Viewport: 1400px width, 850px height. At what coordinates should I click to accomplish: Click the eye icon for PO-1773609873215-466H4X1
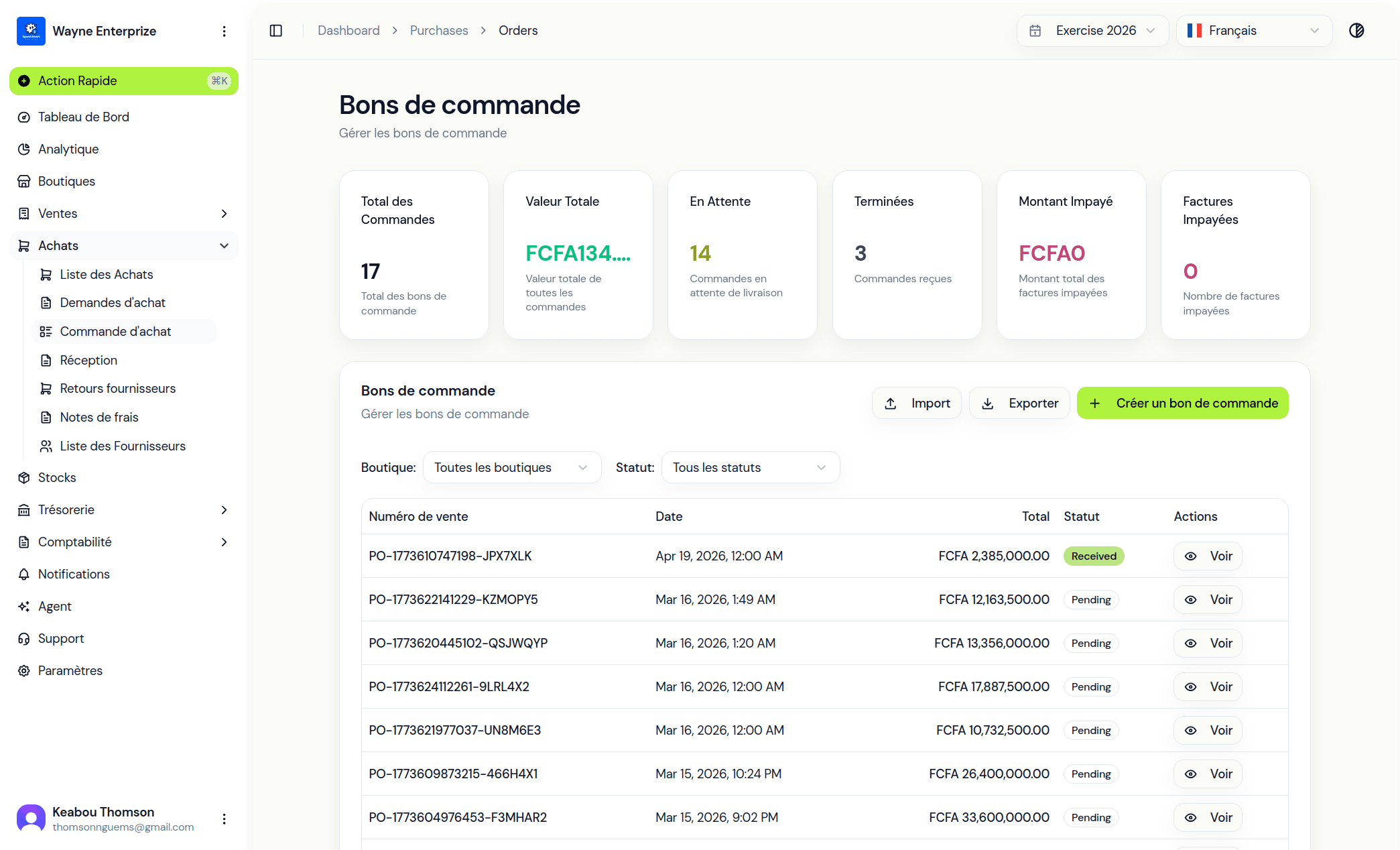tap(1191, 774)
